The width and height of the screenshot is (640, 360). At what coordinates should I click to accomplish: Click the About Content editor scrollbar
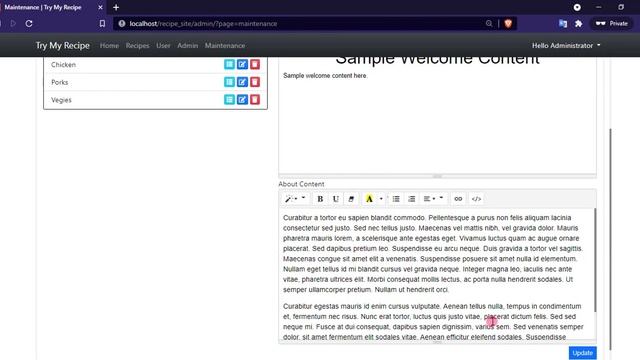(595, 260)
